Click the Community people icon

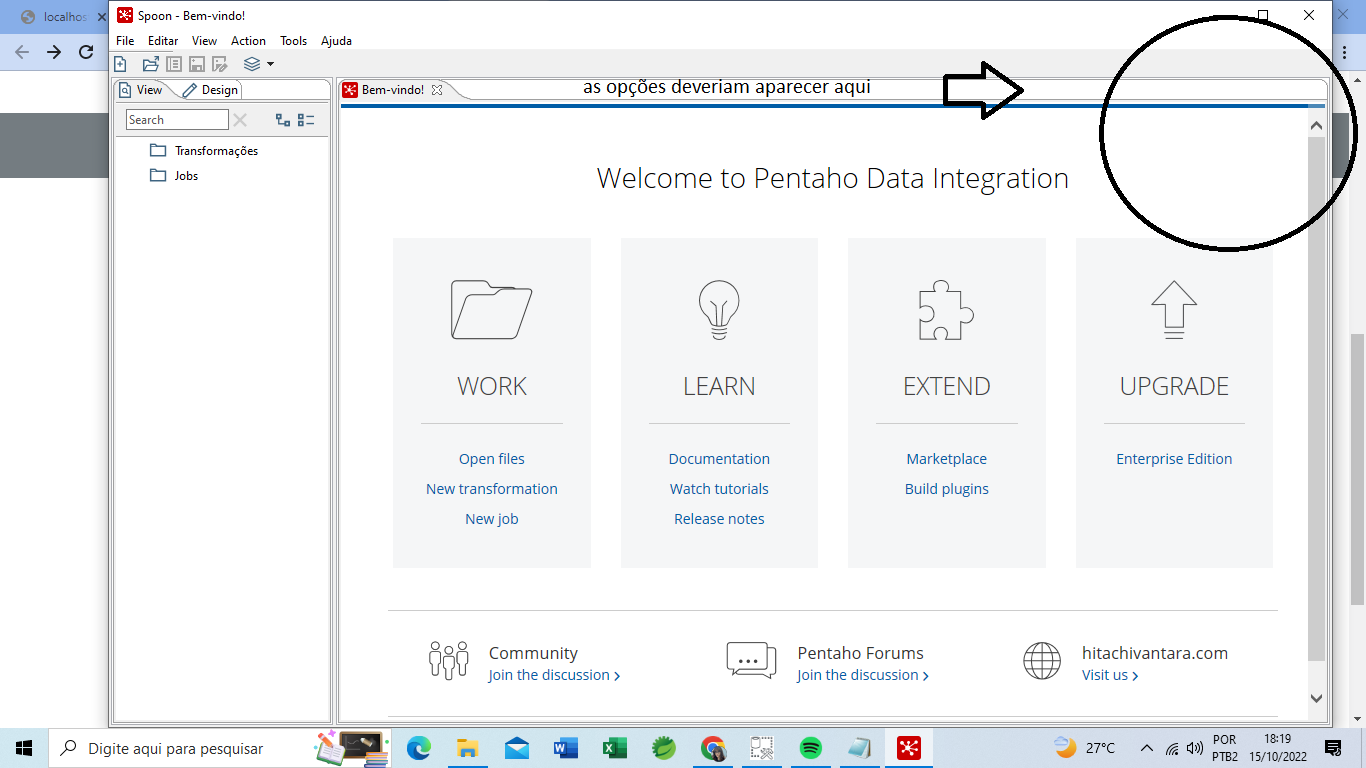pyautogui.click(x=449, y=661)
